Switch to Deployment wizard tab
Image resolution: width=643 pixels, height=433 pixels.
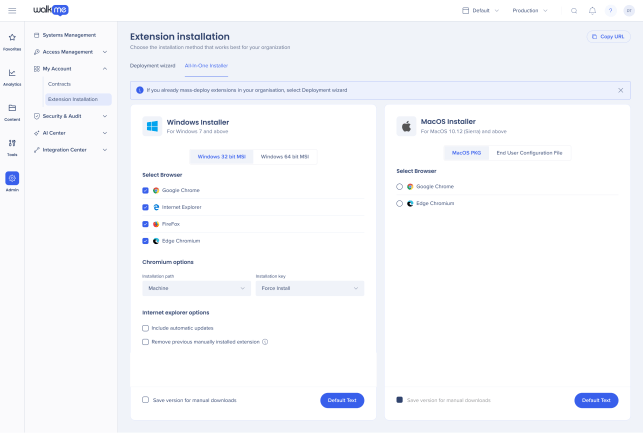pyautogui.click(x=153, y=66)
